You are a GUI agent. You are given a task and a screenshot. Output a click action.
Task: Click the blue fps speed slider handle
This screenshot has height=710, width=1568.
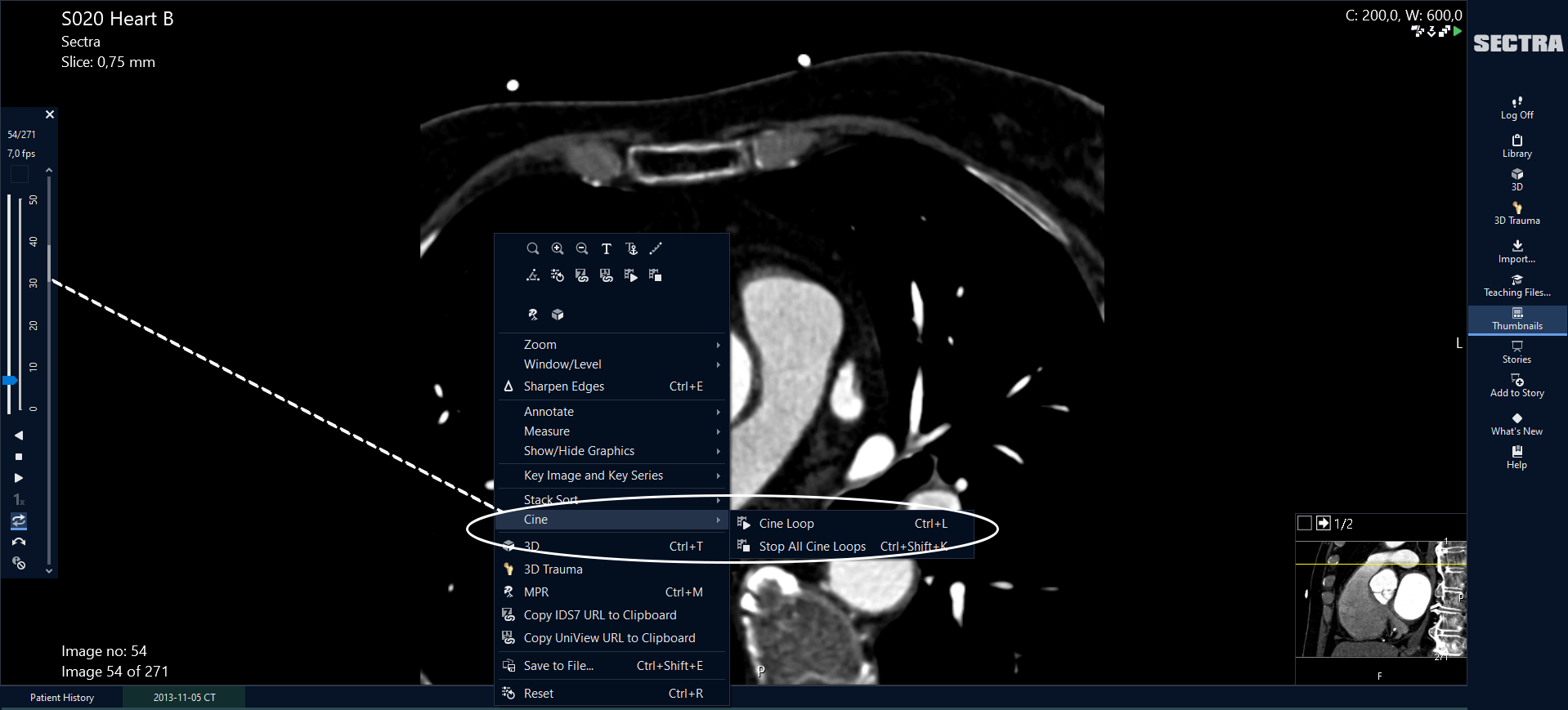tap(10, 381)
